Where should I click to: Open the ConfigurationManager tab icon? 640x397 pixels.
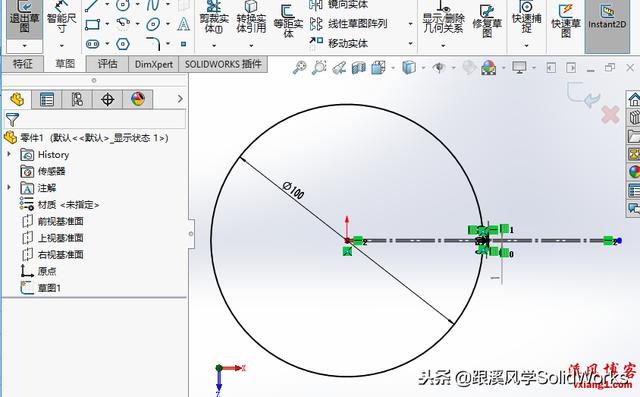pyautogui.click(x=77, y=99)
